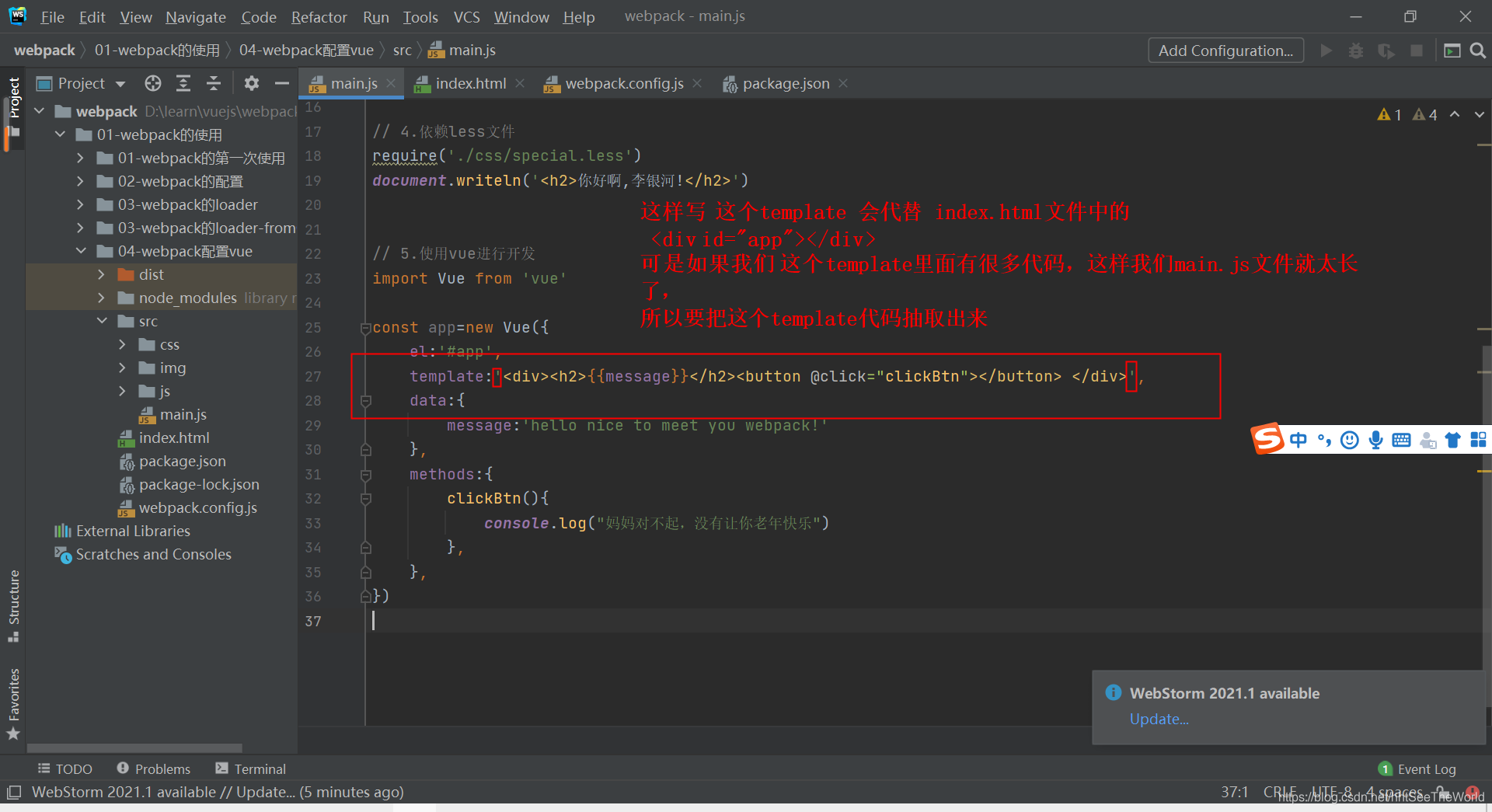Click Collapse All icon in Project panel
Image resolution: width=1492 pixels, height=812 pixels.
pos(214,83)
